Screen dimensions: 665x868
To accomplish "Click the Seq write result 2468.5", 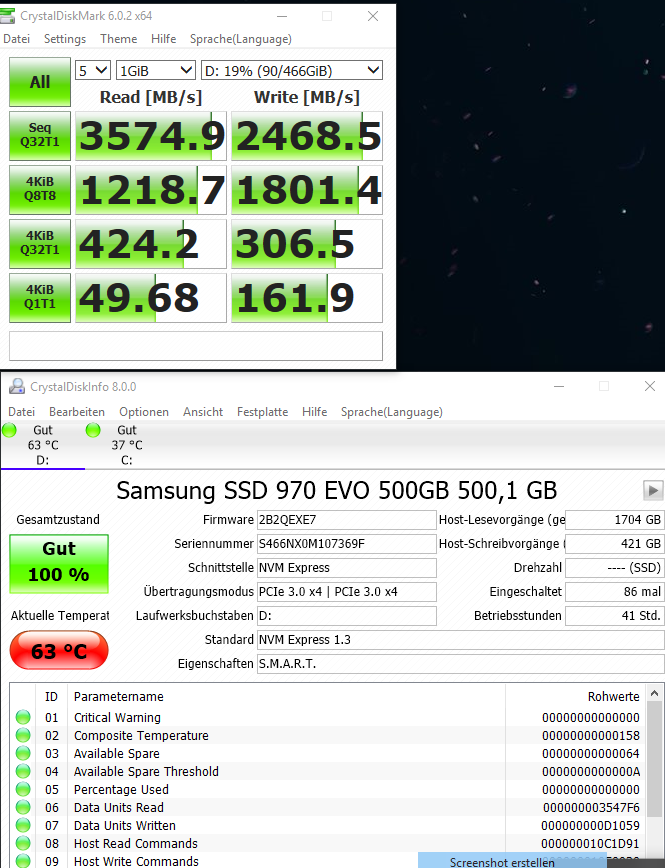I will click(307, 136).
